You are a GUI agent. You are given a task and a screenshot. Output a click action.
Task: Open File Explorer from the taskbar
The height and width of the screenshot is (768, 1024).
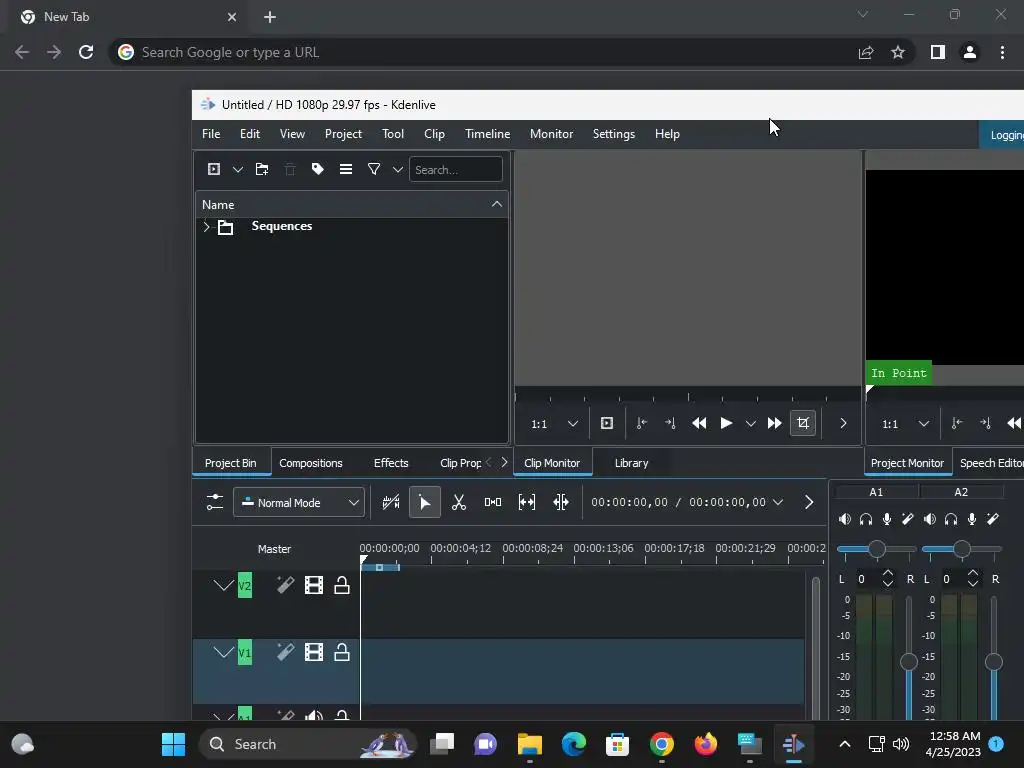coord(530,744)
